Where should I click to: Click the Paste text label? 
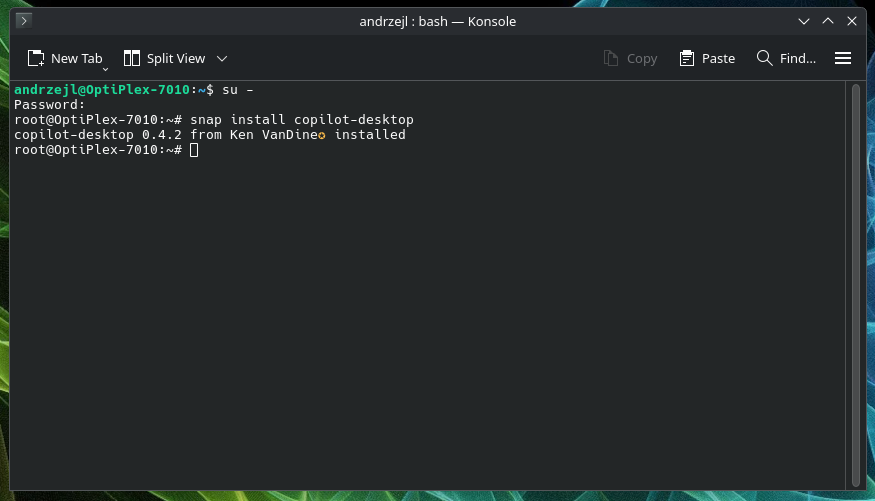click(718, 59)
